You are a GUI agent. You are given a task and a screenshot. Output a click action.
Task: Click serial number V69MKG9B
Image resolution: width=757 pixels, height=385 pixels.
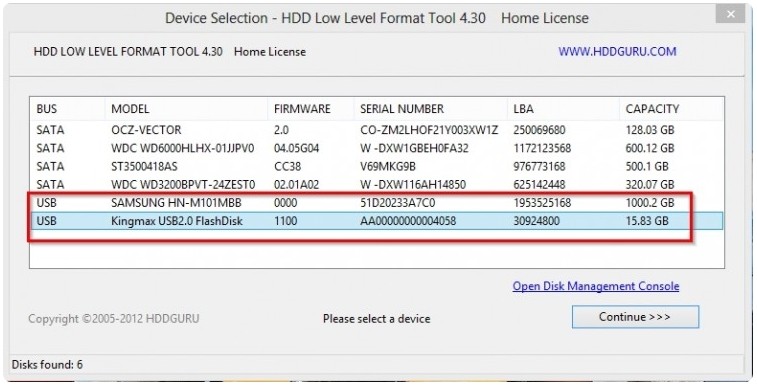pos(388,167)
